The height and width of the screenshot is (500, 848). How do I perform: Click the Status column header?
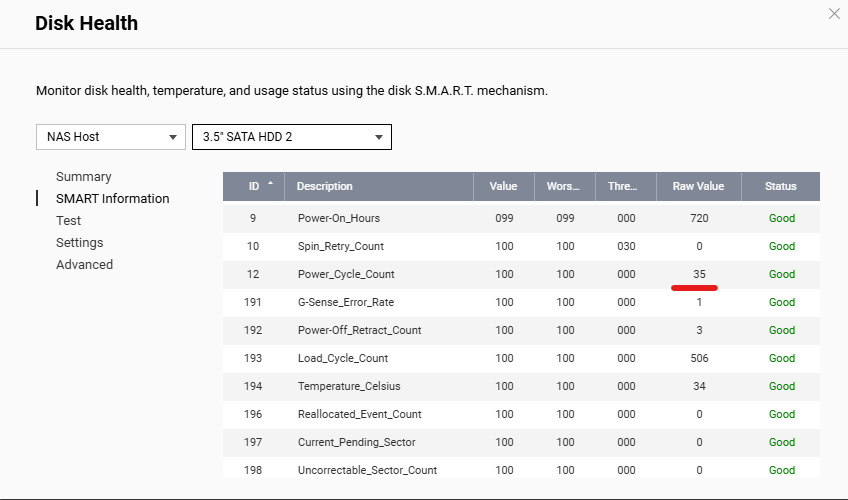pyautogui.click(x=781, y=186)
